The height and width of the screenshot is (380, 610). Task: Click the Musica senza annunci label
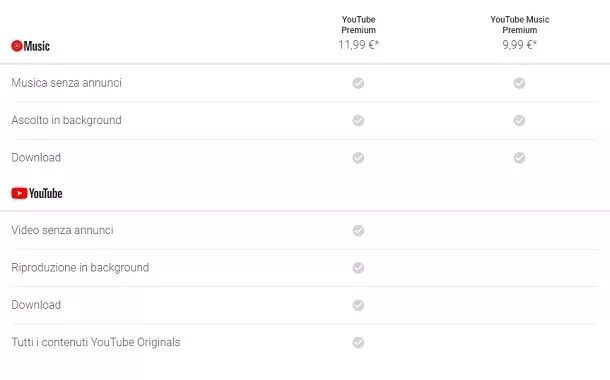point(67,82)
